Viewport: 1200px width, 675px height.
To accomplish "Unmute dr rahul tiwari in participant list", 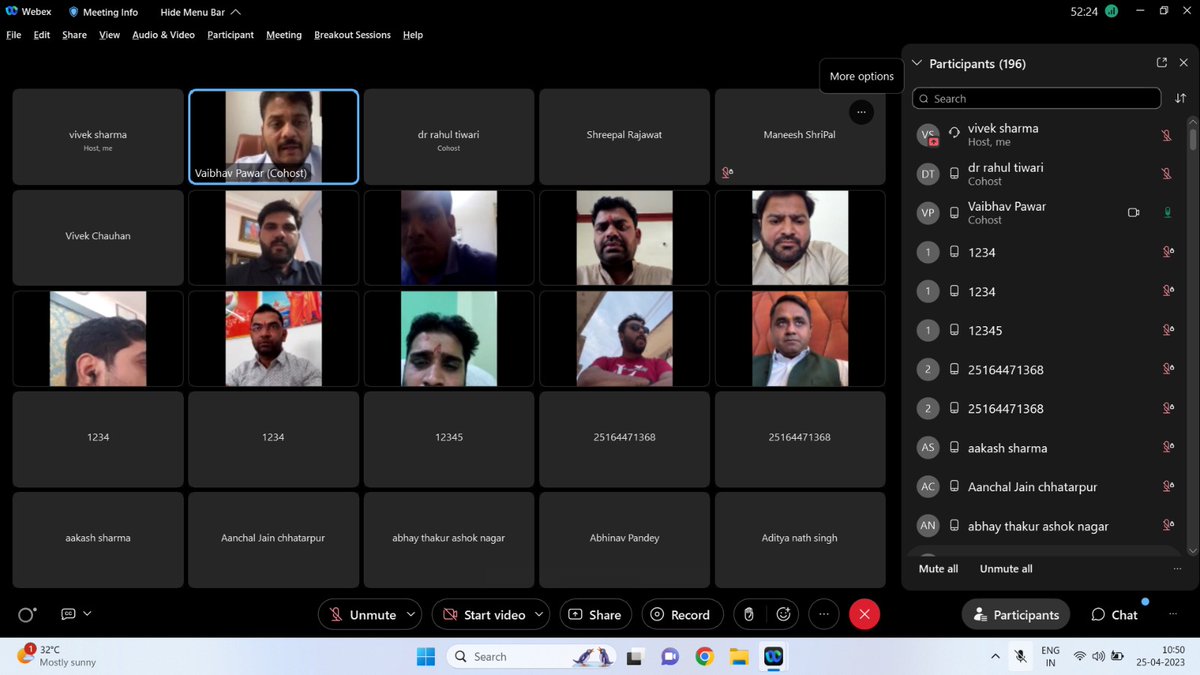I will (1166, 173).
